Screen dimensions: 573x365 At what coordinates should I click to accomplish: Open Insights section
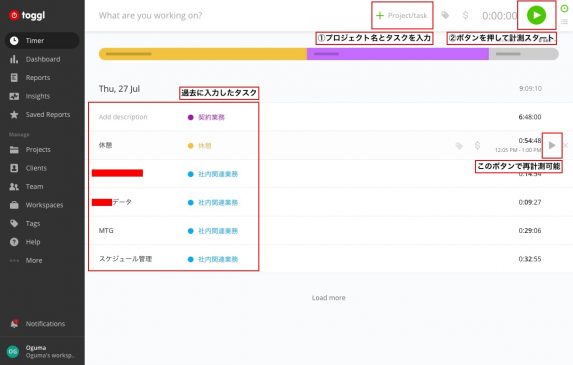click(x=38, y=96)
